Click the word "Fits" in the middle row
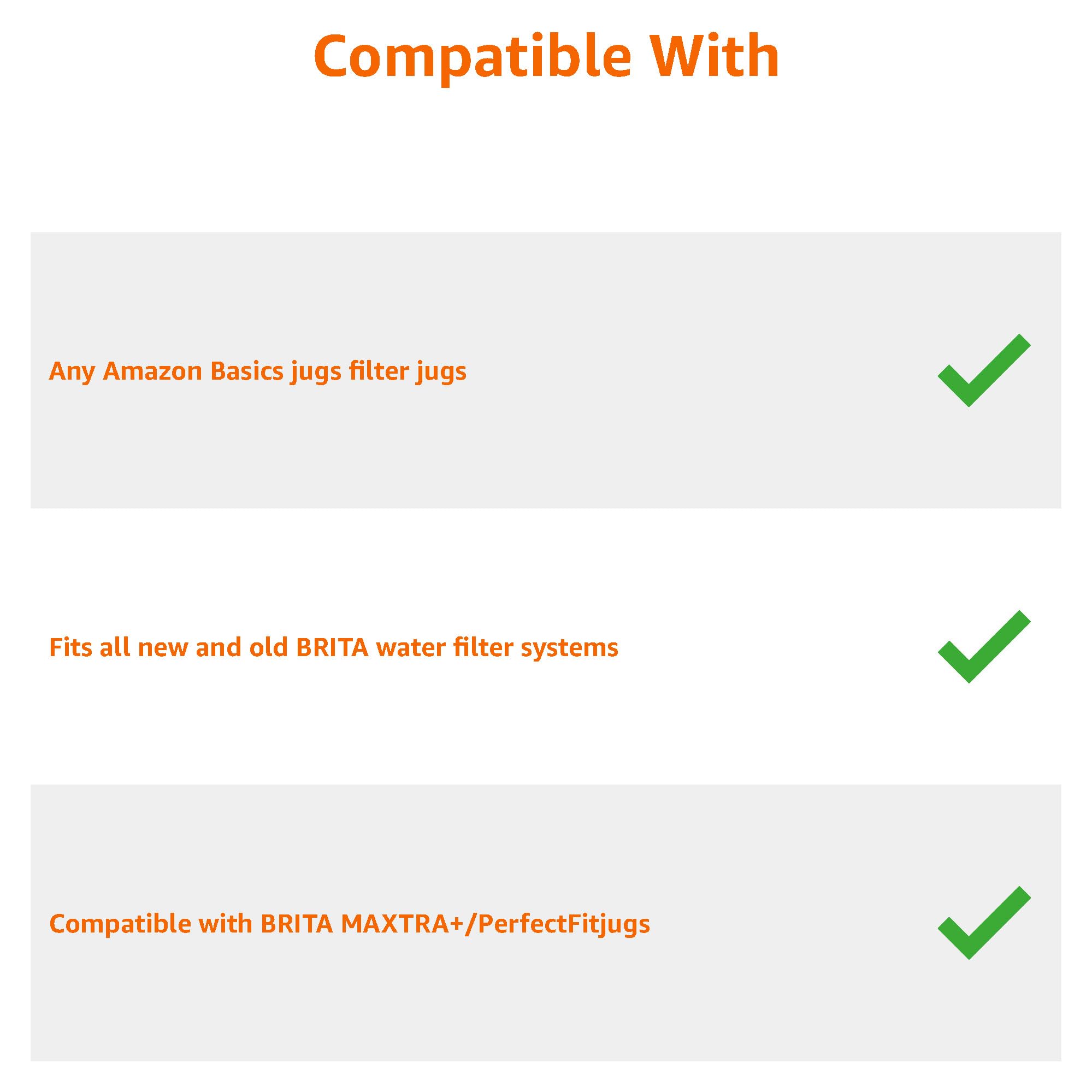 coord(71,648)
